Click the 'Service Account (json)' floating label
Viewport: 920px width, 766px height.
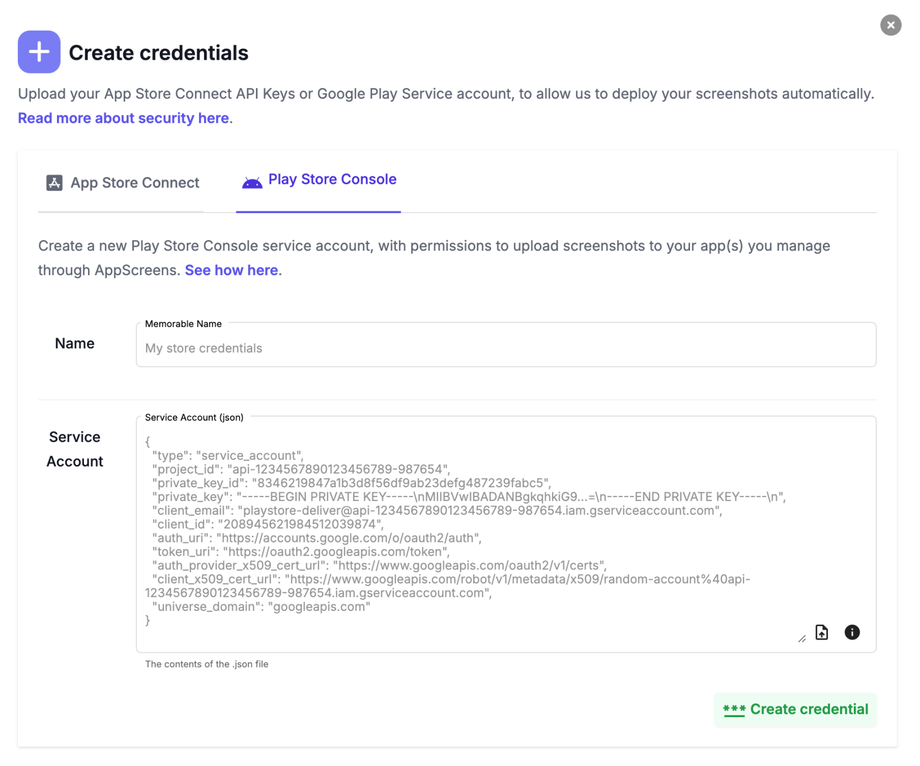click(x=194, y=417)
